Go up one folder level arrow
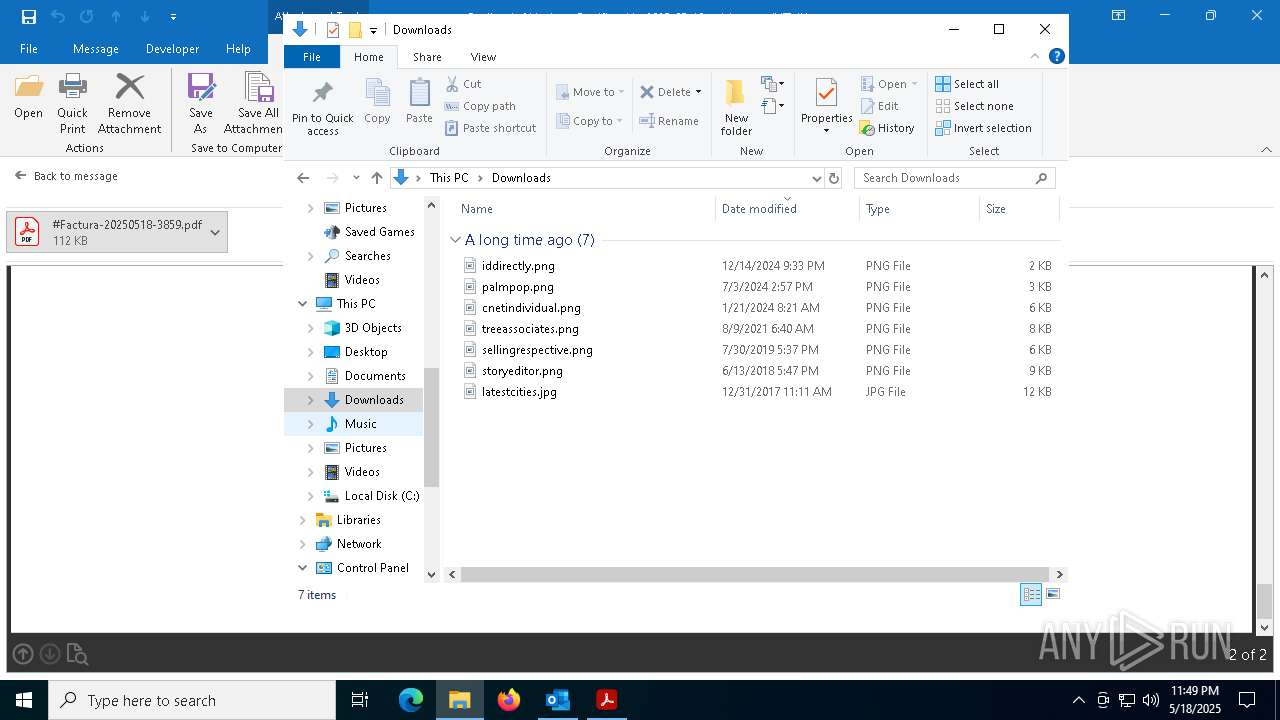 [x=377, y=178]
